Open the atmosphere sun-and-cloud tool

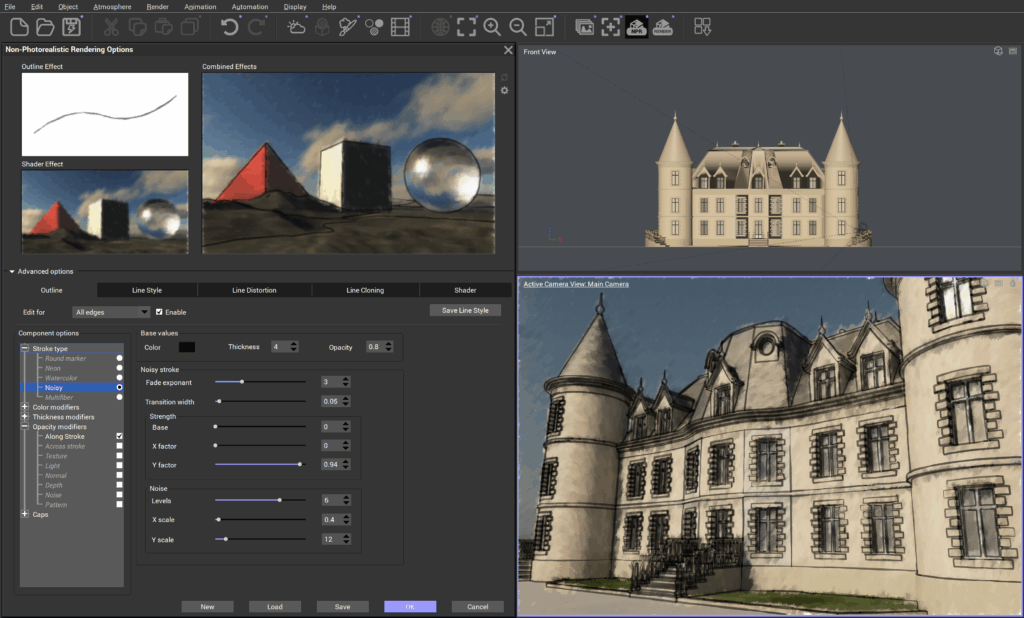(297, 27)
